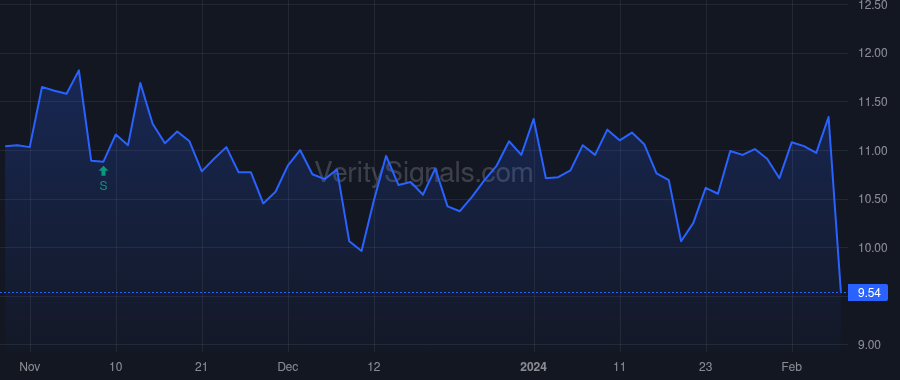The image size is (900, 380).
Task: Click the 11 date label
Action: click(x=620, y=367)
